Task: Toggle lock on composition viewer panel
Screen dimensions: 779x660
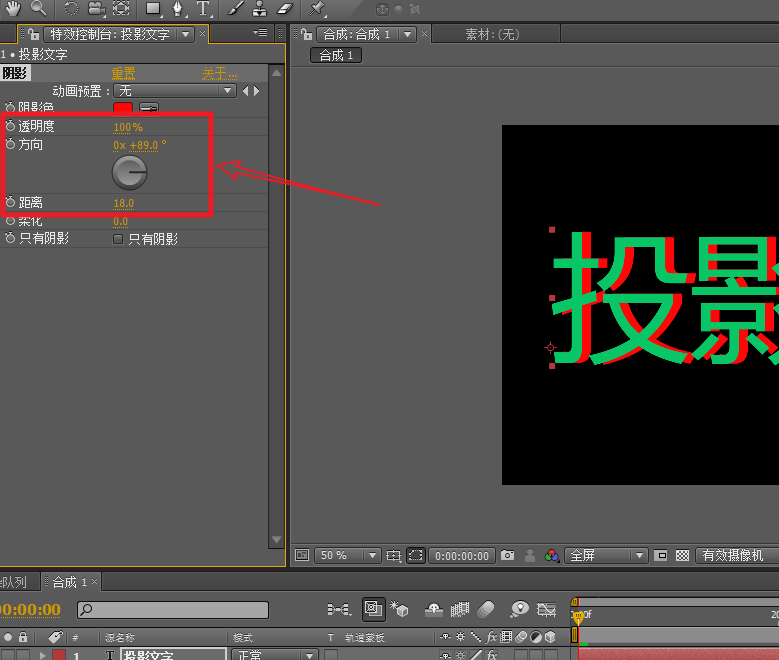Action: [307, 34]
